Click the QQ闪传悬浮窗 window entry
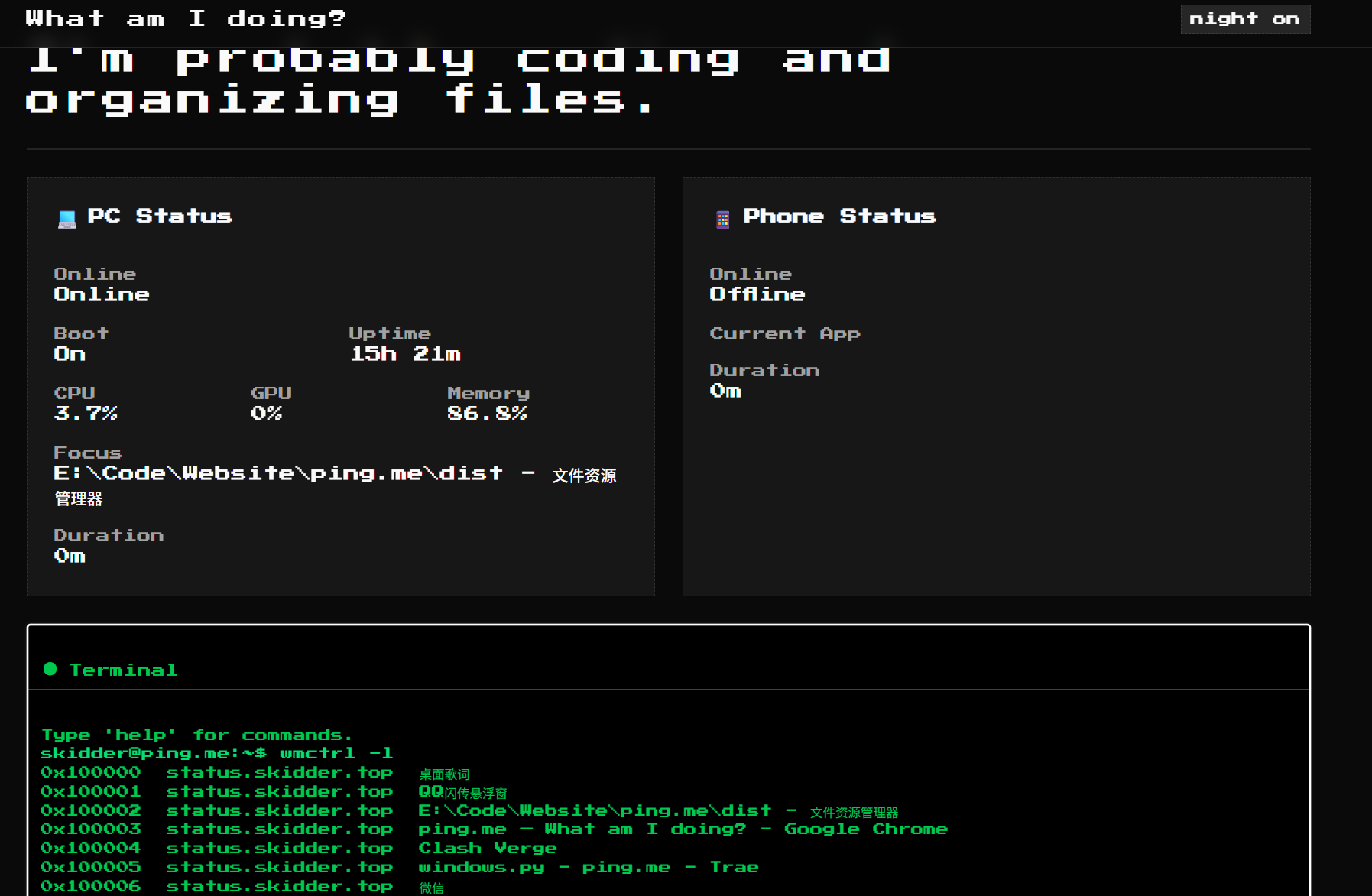Image resolution: width=1372 pixels, height=896 pixels. coord(462,792)
